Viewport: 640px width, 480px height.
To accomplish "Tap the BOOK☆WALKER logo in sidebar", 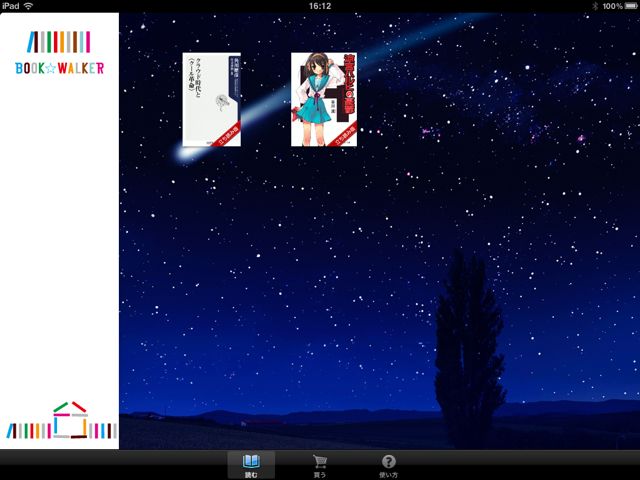I will 60,53.
